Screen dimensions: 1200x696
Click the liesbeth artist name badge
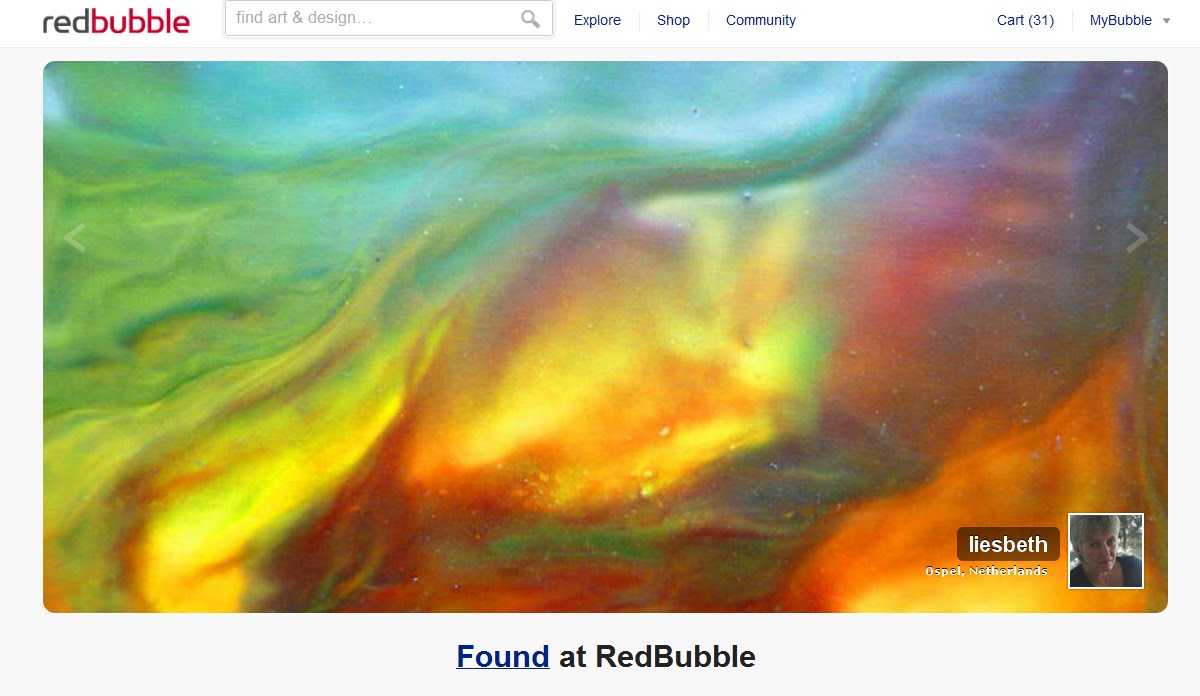click(x=1008, y=544)
